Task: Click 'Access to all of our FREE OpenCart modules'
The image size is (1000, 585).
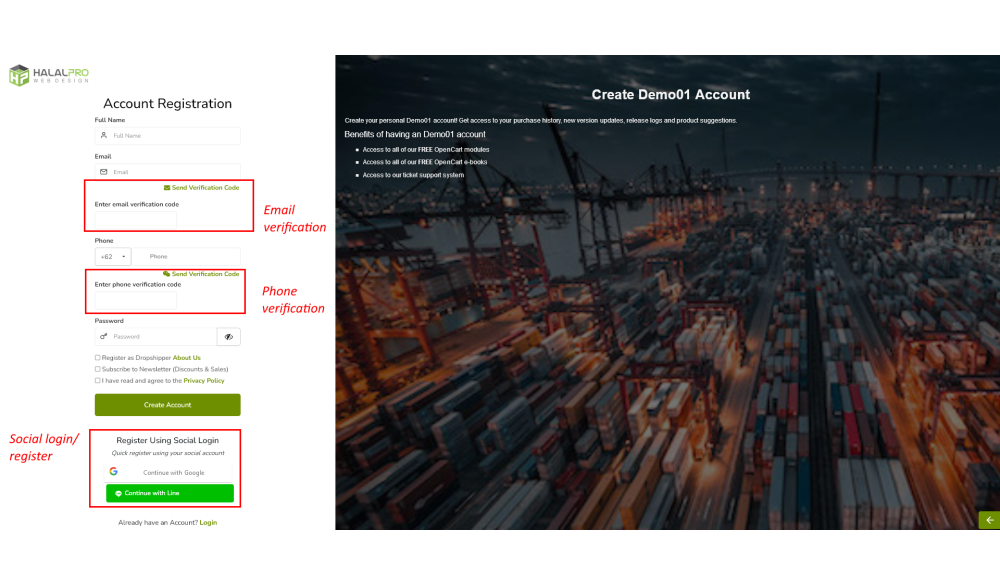Action: (426, 149)
